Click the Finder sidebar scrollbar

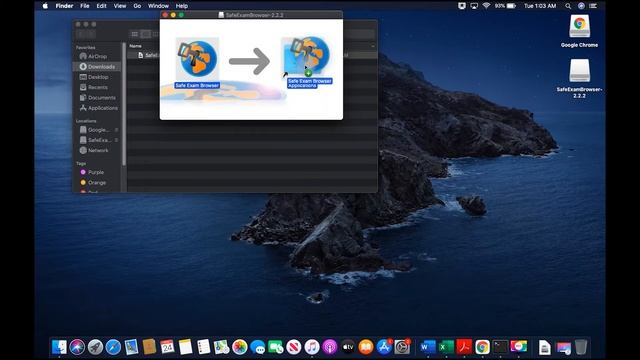tap(124, 104)
